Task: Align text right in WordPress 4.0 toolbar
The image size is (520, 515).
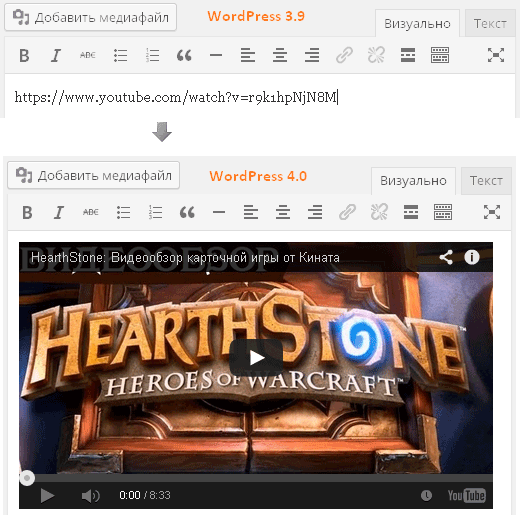Action: click(315, 212)
